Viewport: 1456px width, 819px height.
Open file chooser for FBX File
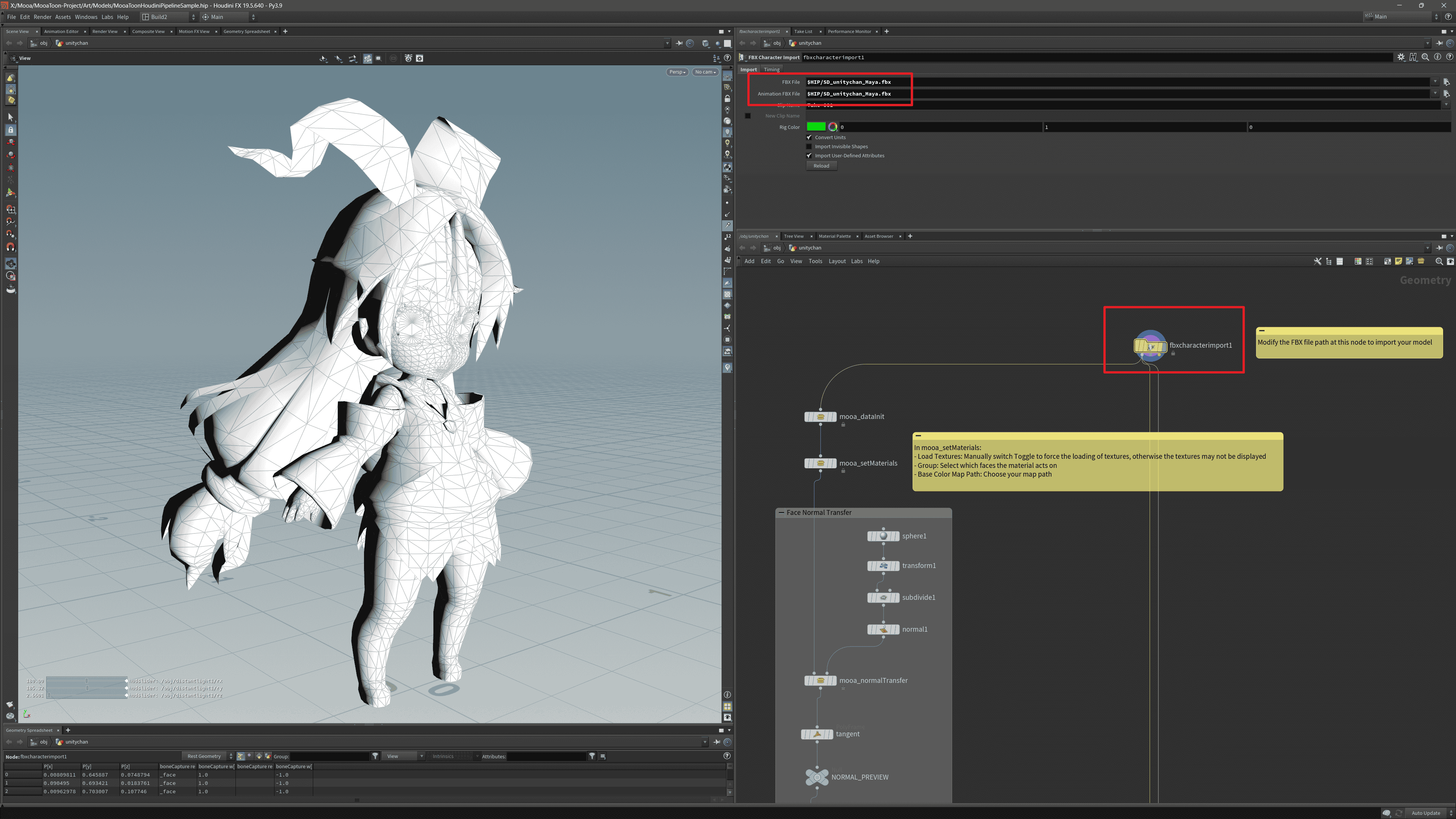[1447, 82]
